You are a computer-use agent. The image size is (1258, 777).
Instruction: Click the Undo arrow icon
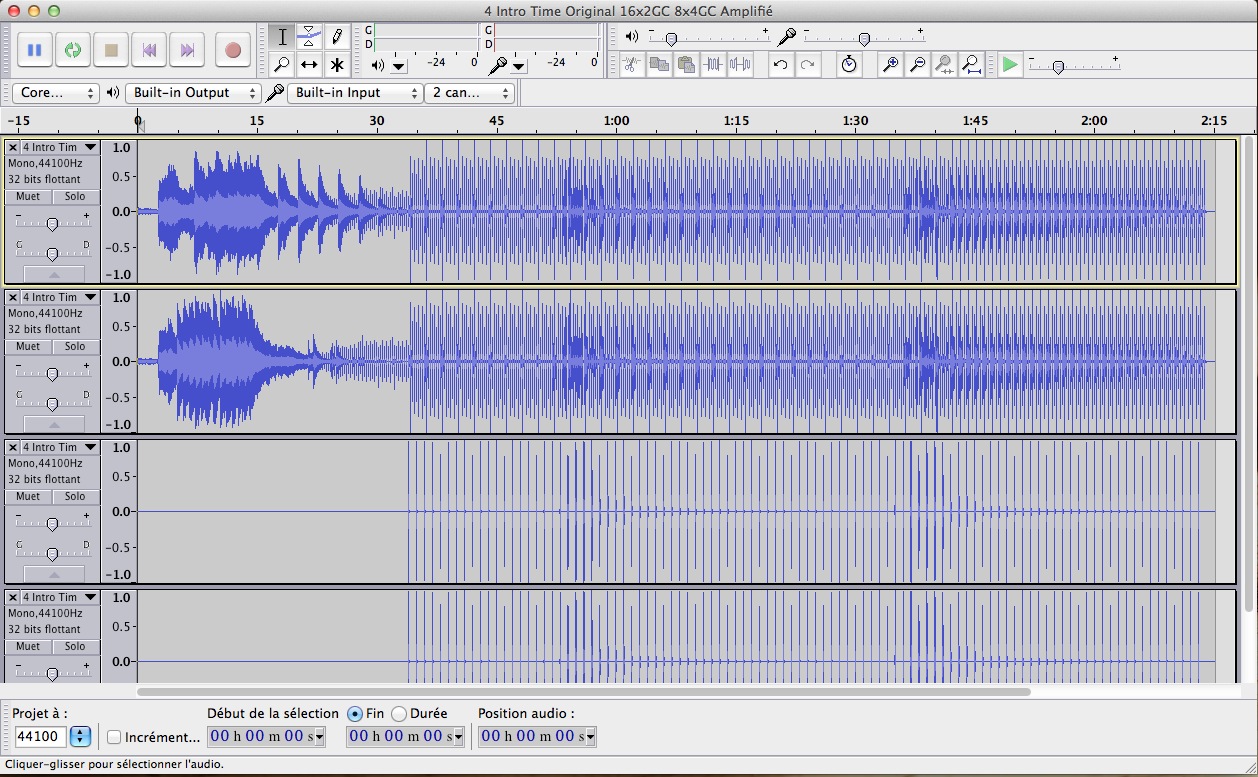point(780,65)
